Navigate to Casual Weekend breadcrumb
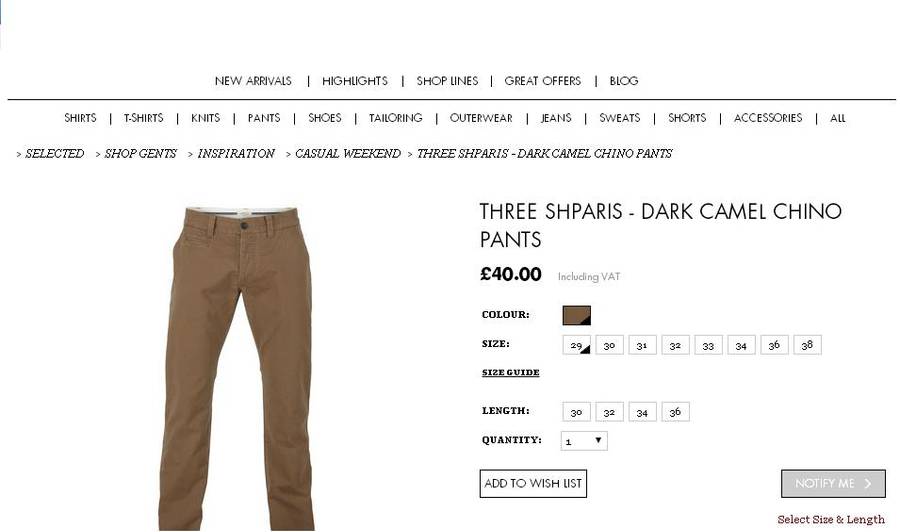The width and height of the screenshot is (900, 532). pos(348,154)
